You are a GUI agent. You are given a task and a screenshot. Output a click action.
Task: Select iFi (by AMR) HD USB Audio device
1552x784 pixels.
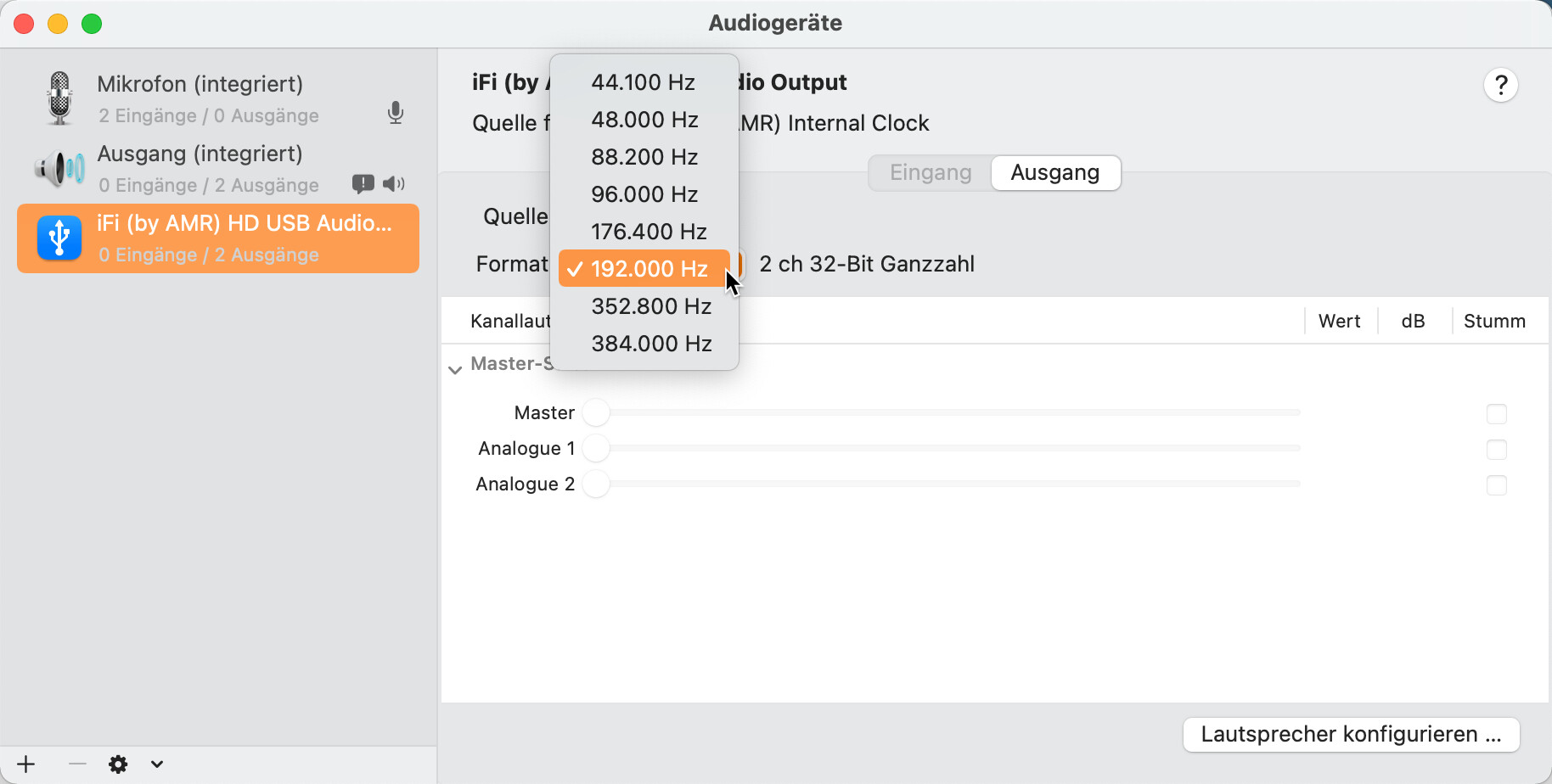218,238
